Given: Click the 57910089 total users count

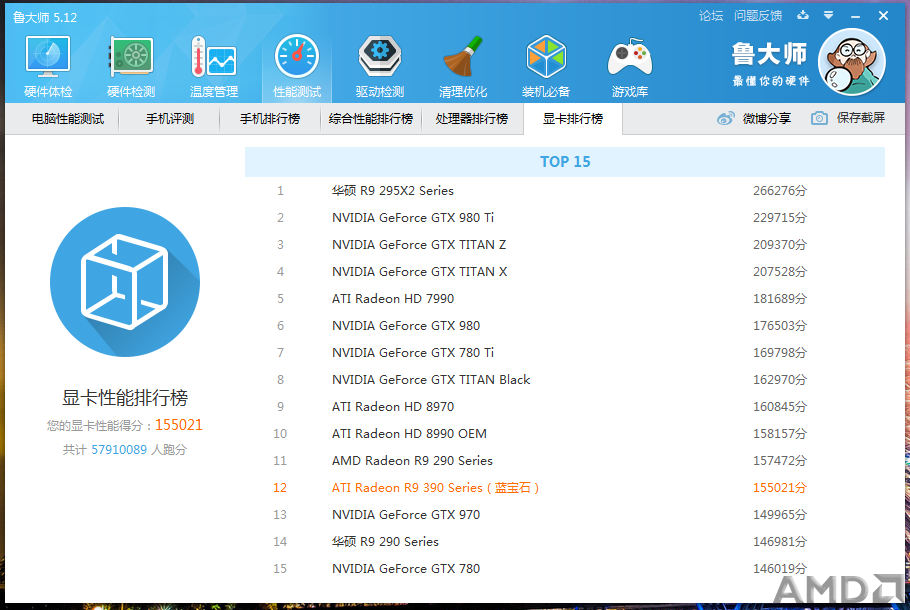Looking at the screenshot, I should 119,450.
